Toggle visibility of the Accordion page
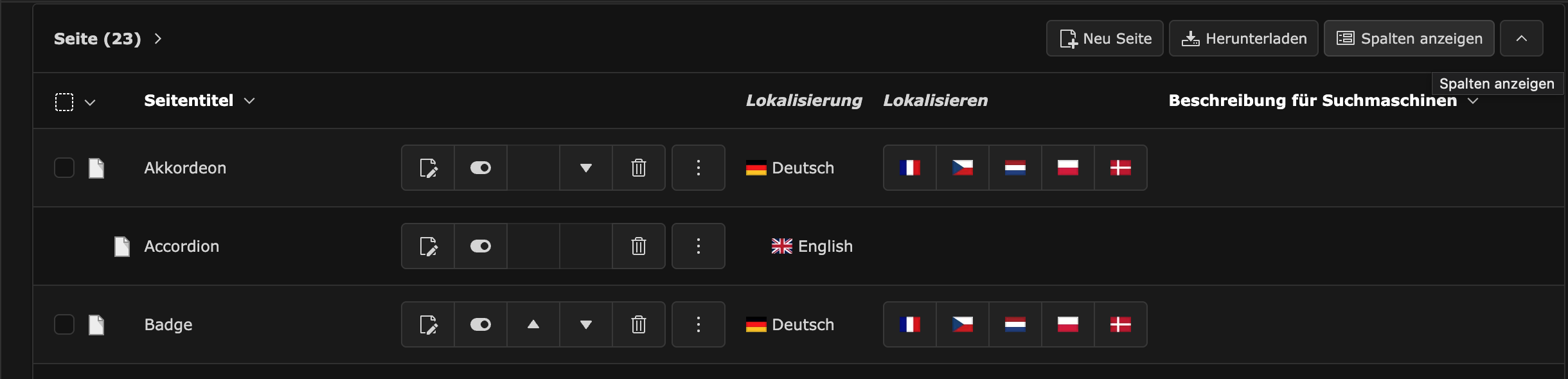 (x=480, y=246)
